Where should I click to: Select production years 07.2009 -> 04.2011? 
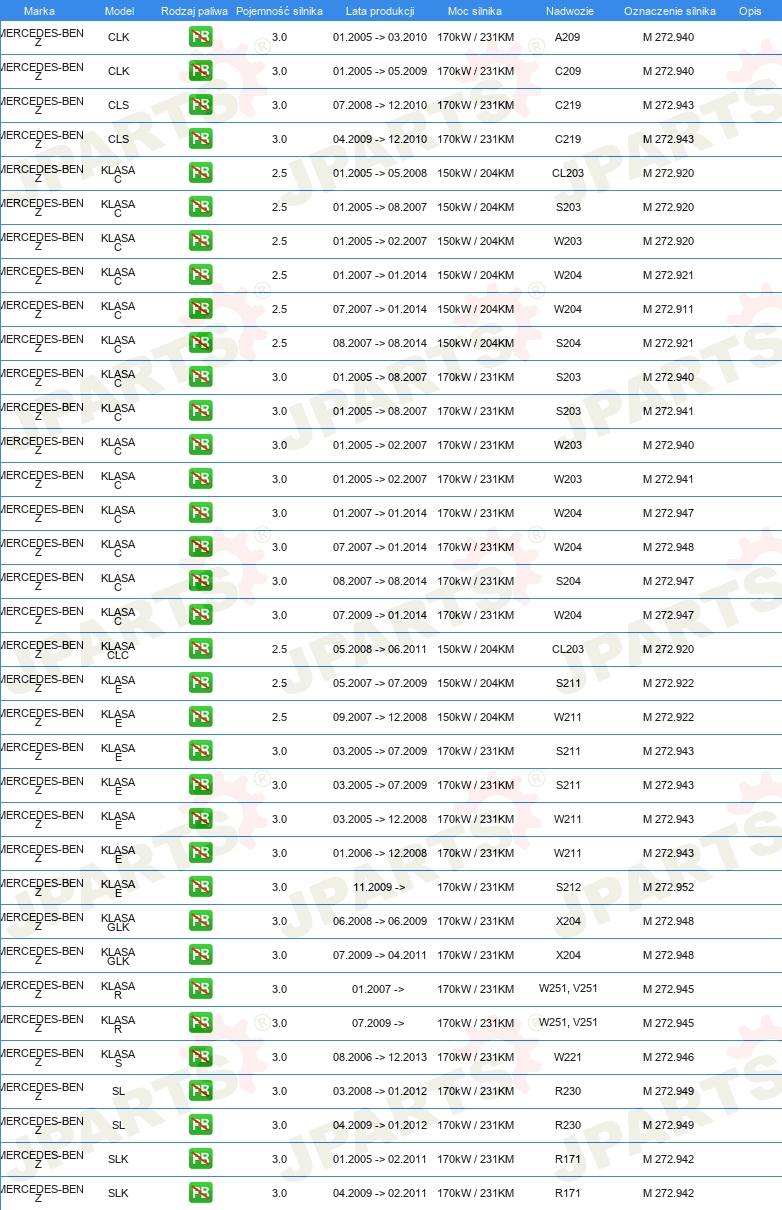[380, 956]
